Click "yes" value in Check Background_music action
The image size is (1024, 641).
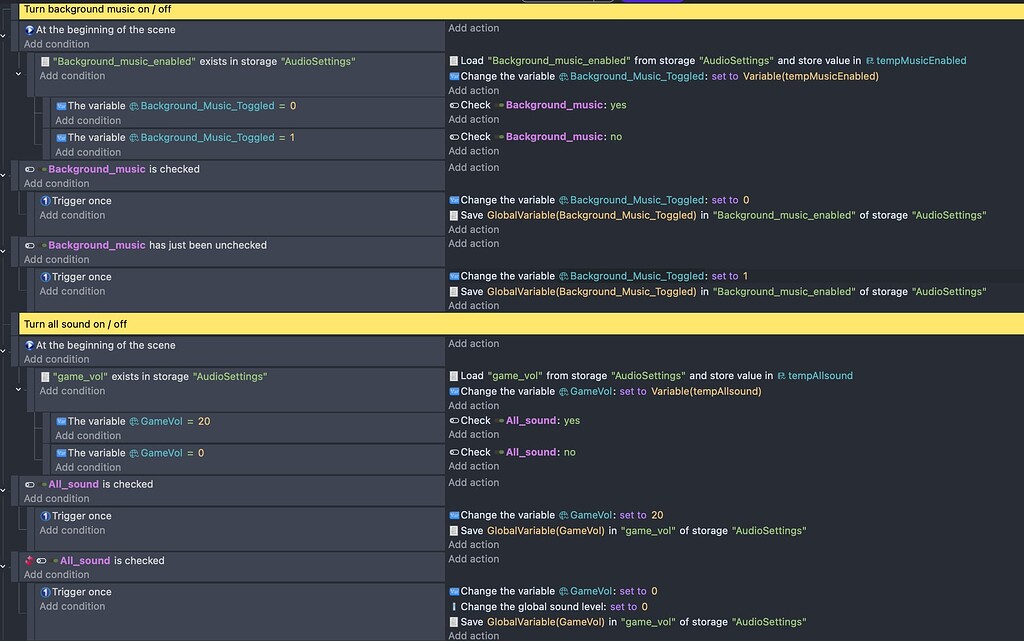[618, 105]
